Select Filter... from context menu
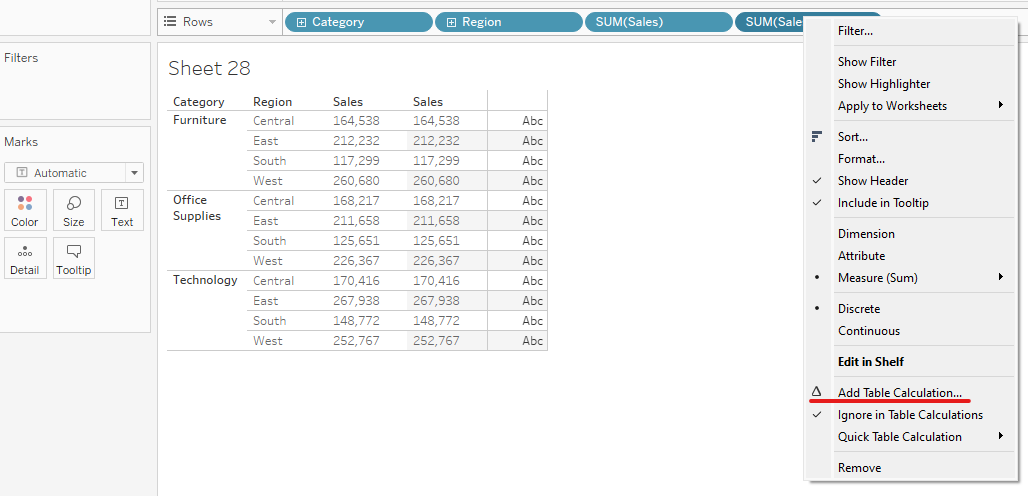 click(x=855, y=31)
